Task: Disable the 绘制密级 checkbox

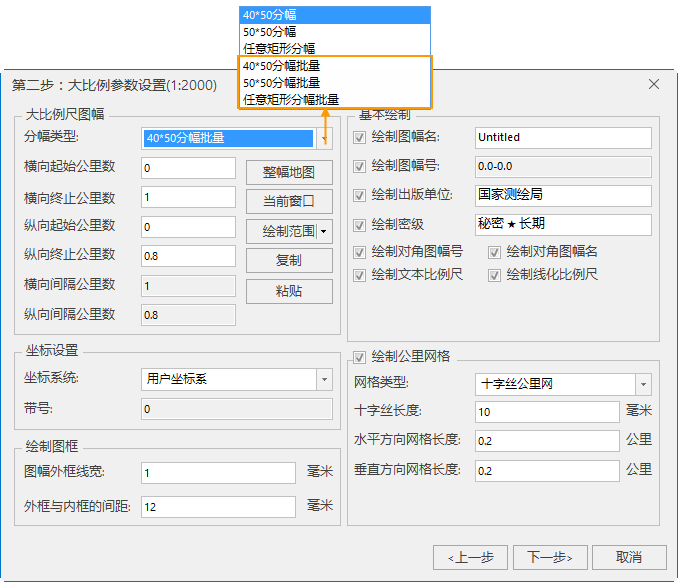Action: 360,224
